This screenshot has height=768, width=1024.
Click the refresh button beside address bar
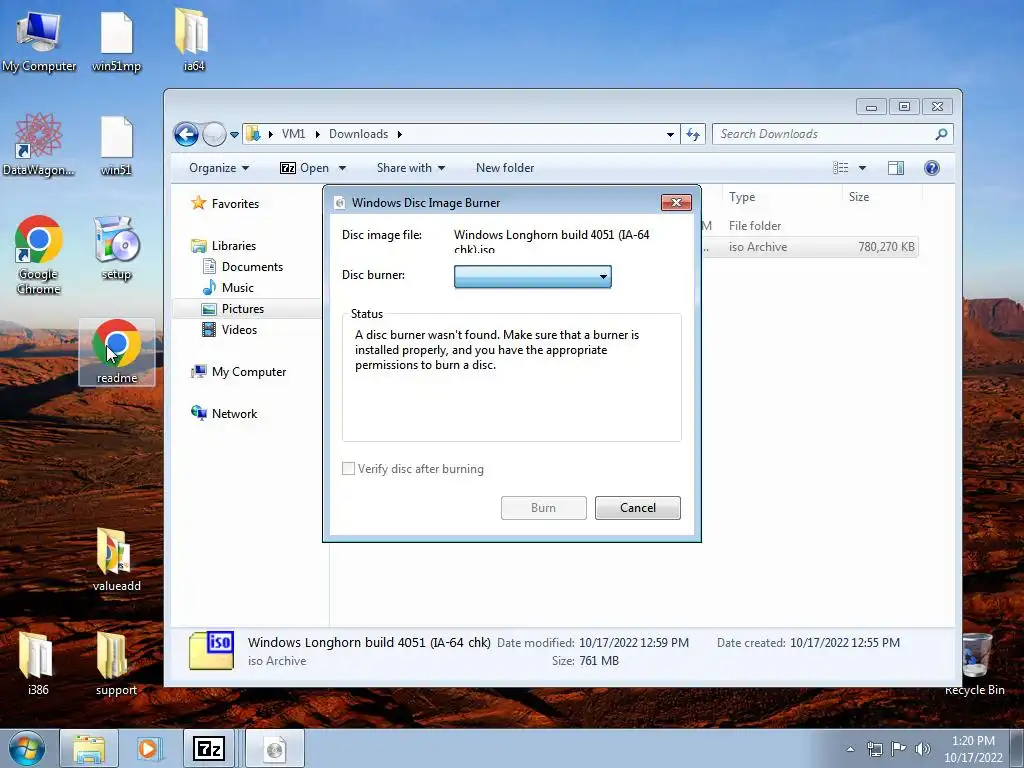tap(693, 134)
